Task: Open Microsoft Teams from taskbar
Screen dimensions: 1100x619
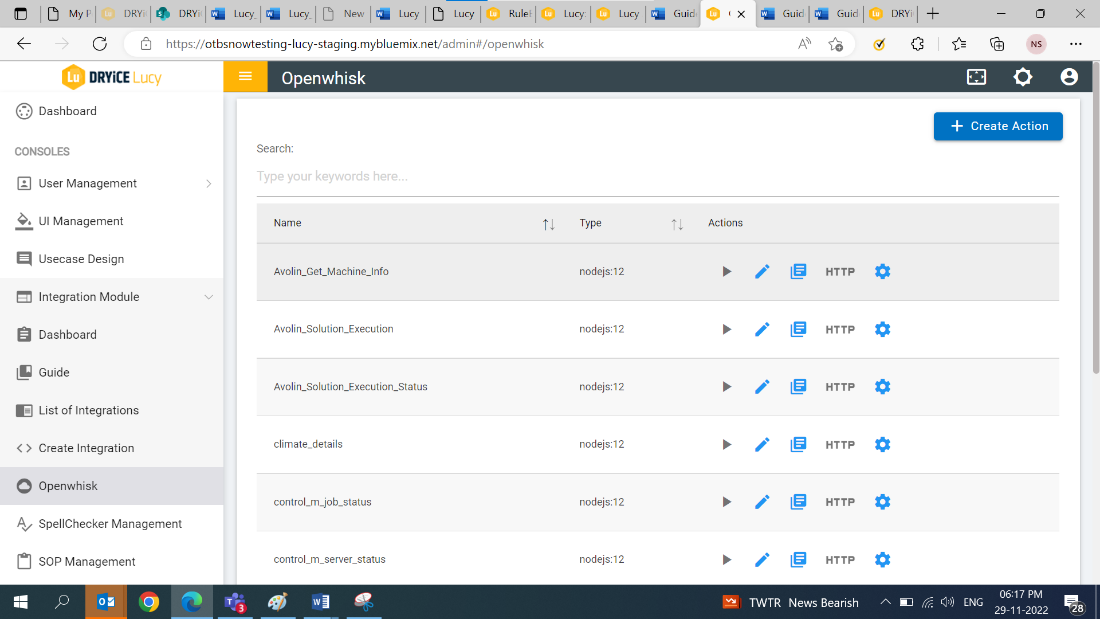Action: (234, 602)
